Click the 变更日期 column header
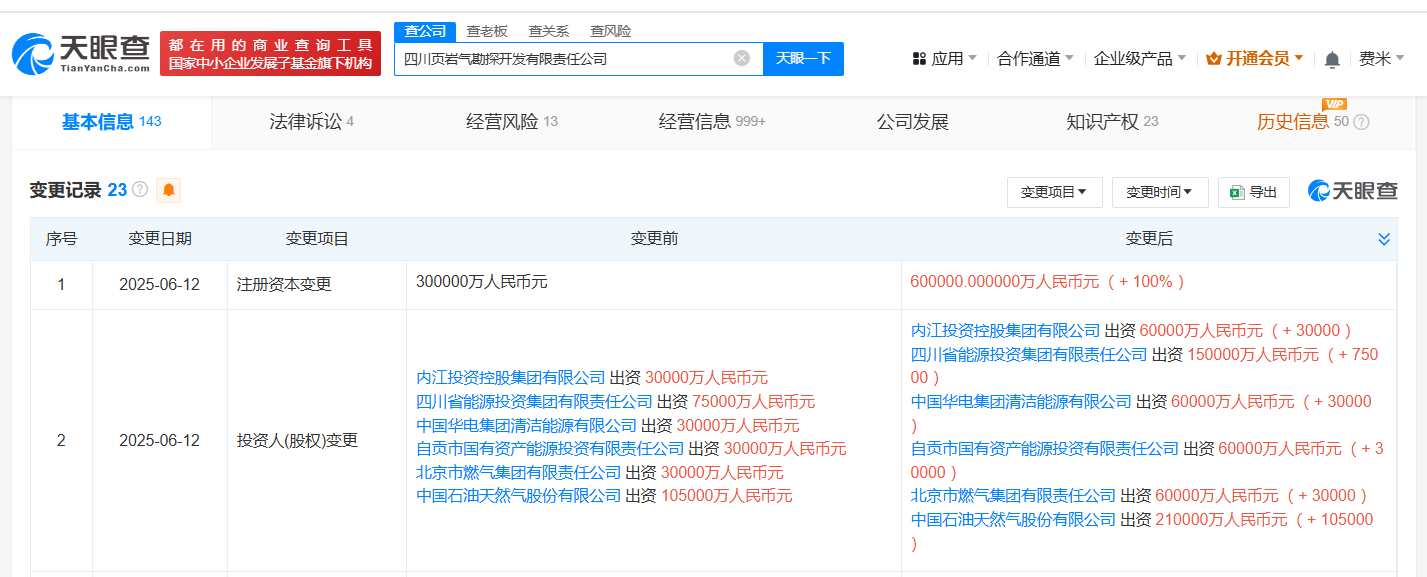 tap(160, 239)
